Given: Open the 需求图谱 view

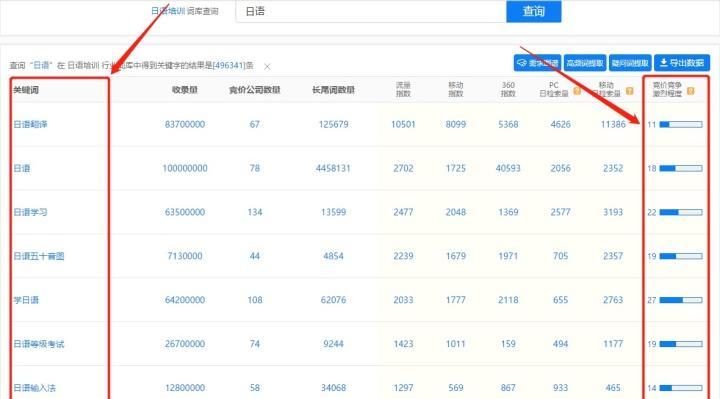Looking at the screenshot, I should 537,63.
